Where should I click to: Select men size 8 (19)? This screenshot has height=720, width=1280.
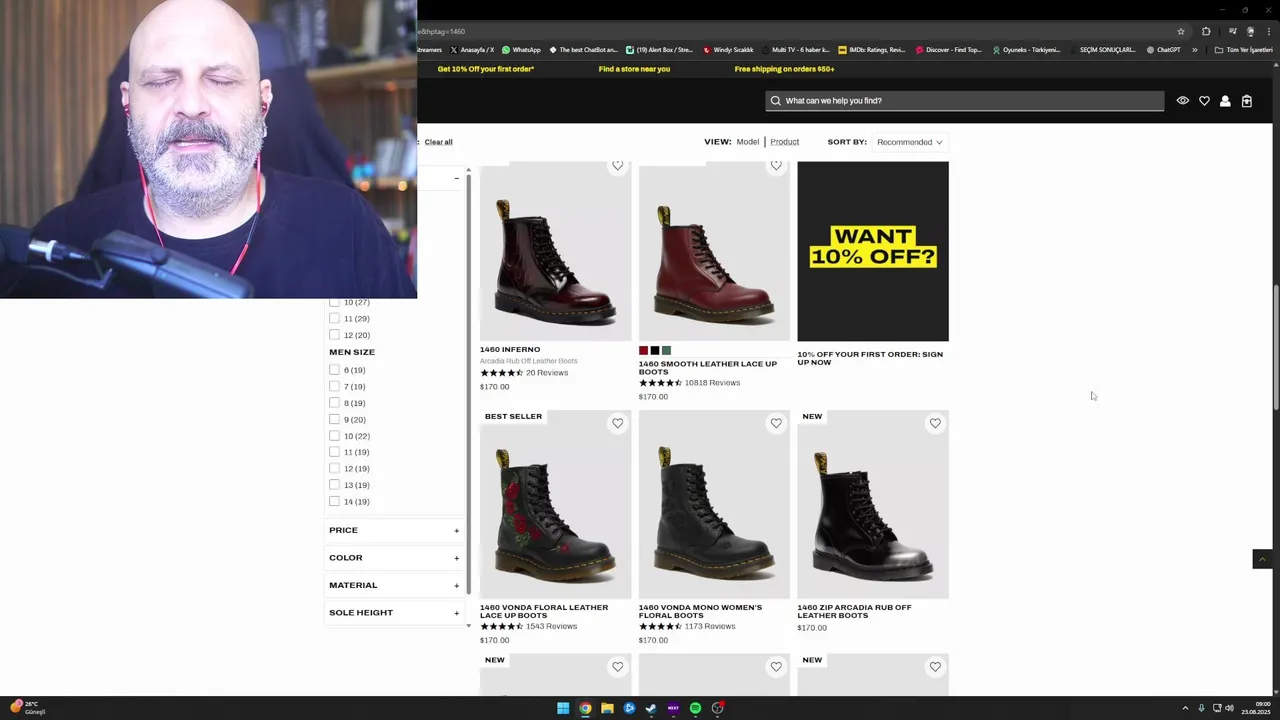pyautogui.click(x=334, y=403)
